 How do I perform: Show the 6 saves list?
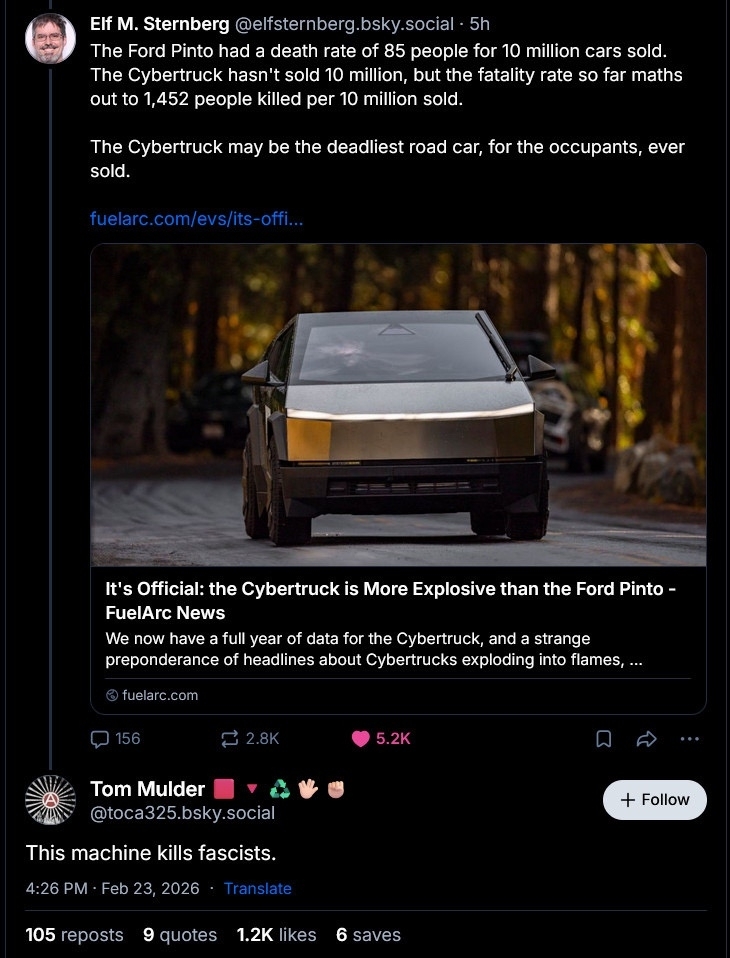pos(368,935)
